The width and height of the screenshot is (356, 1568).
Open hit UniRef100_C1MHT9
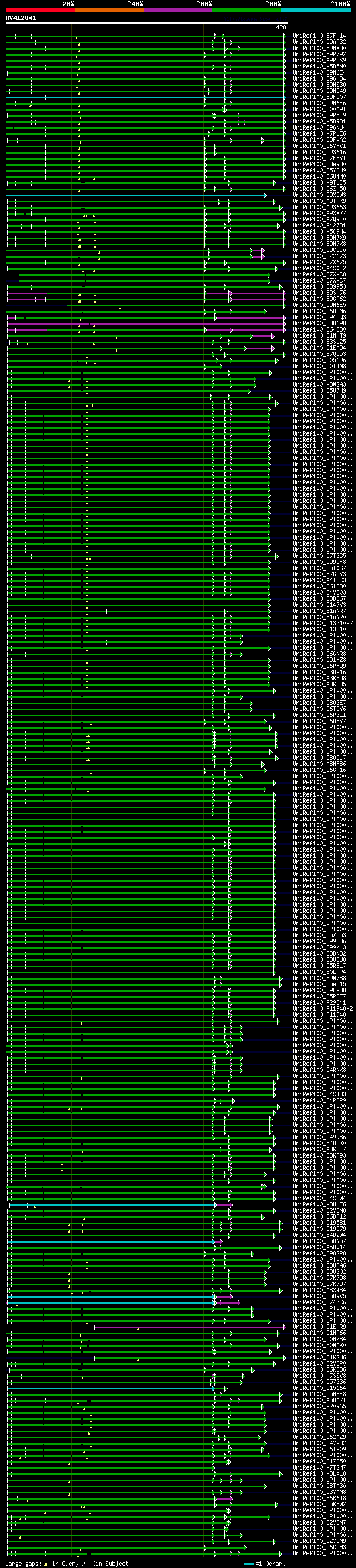[x=319, y=335]
